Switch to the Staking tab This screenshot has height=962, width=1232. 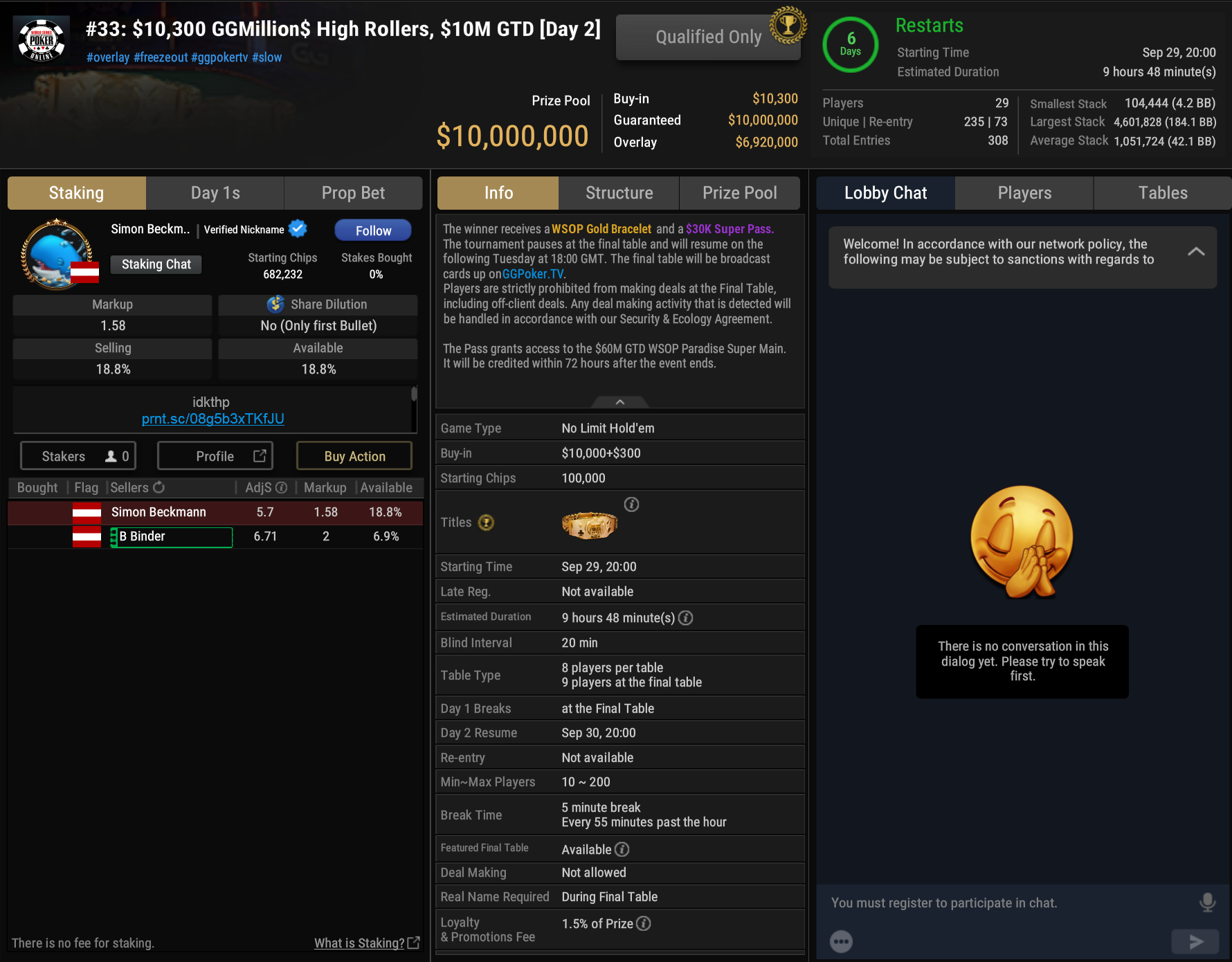(77, 193)
